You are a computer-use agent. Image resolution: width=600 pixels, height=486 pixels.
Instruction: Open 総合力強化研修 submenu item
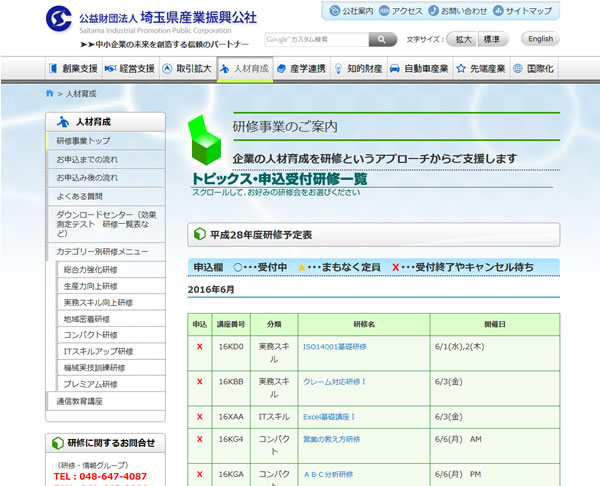(x=111, y=270)
